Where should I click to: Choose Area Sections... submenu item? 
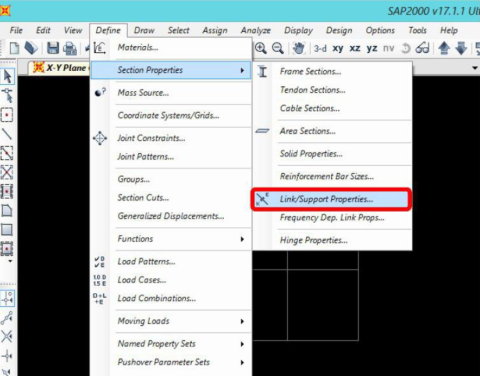tap(332, 131)
